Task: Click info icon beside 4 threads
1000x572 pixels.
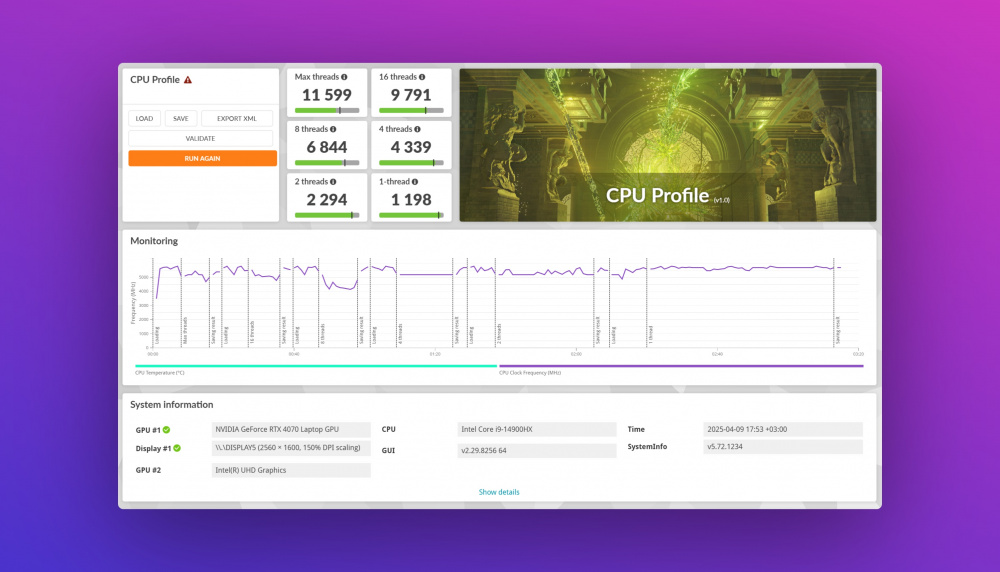Action: click(417, 129)
